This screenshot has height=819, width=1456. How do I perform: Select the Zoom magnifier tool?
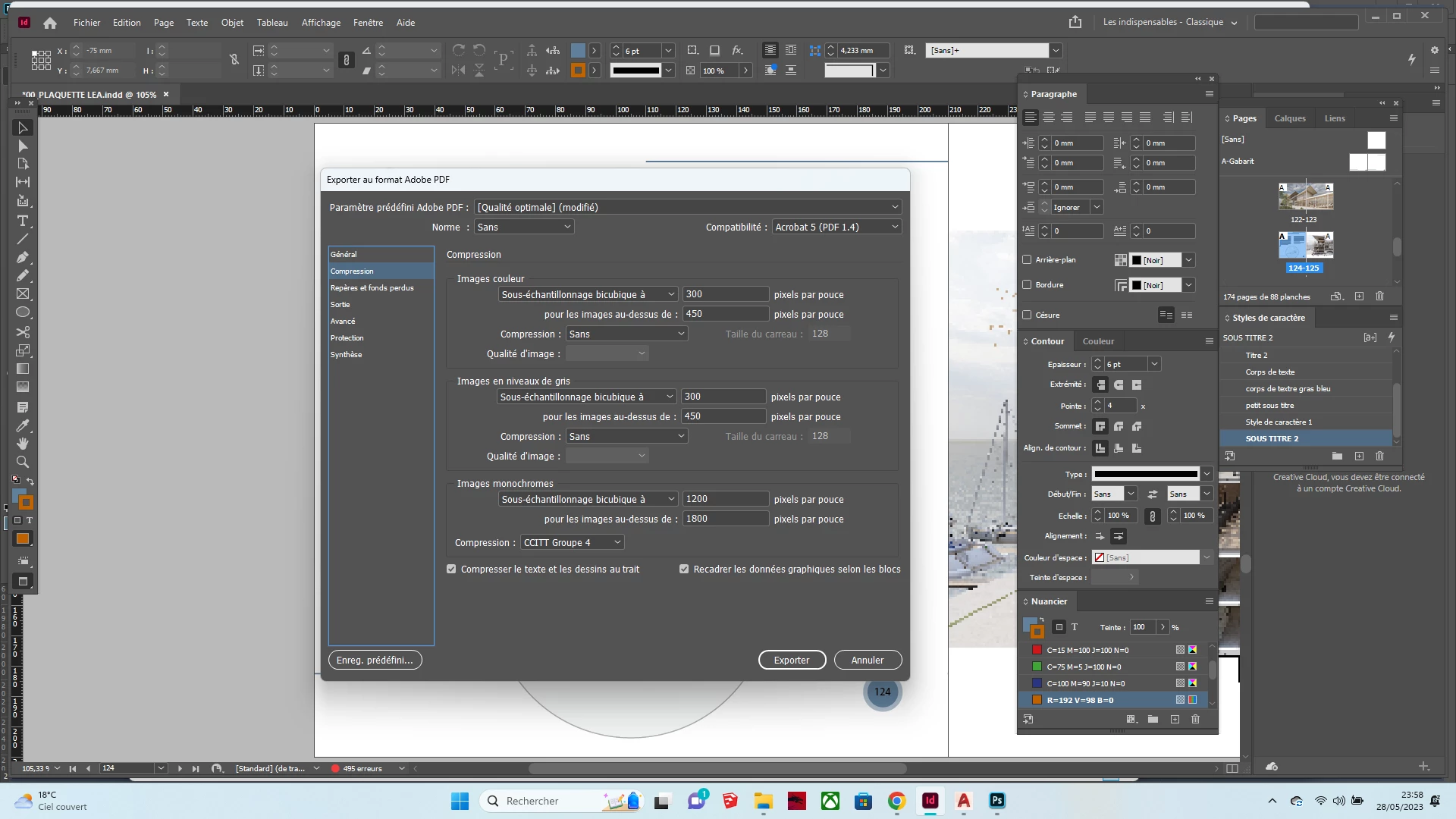23,462
